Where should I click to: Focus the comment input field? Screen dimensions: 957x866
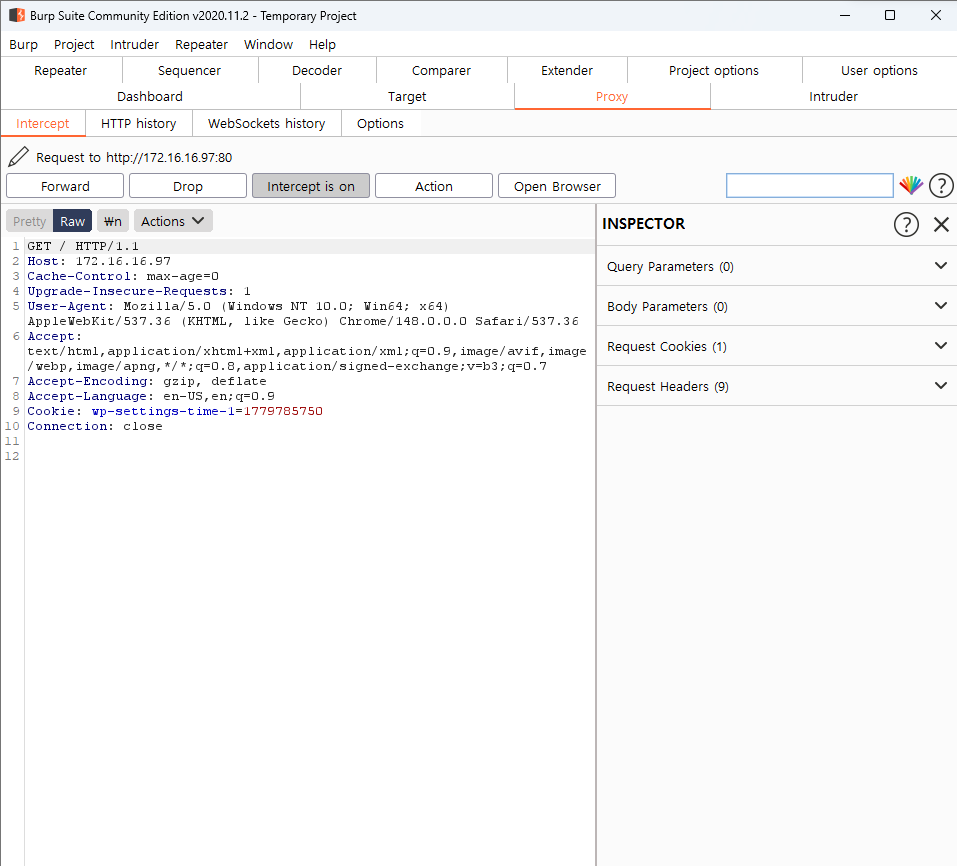click(x=810, y=186)
